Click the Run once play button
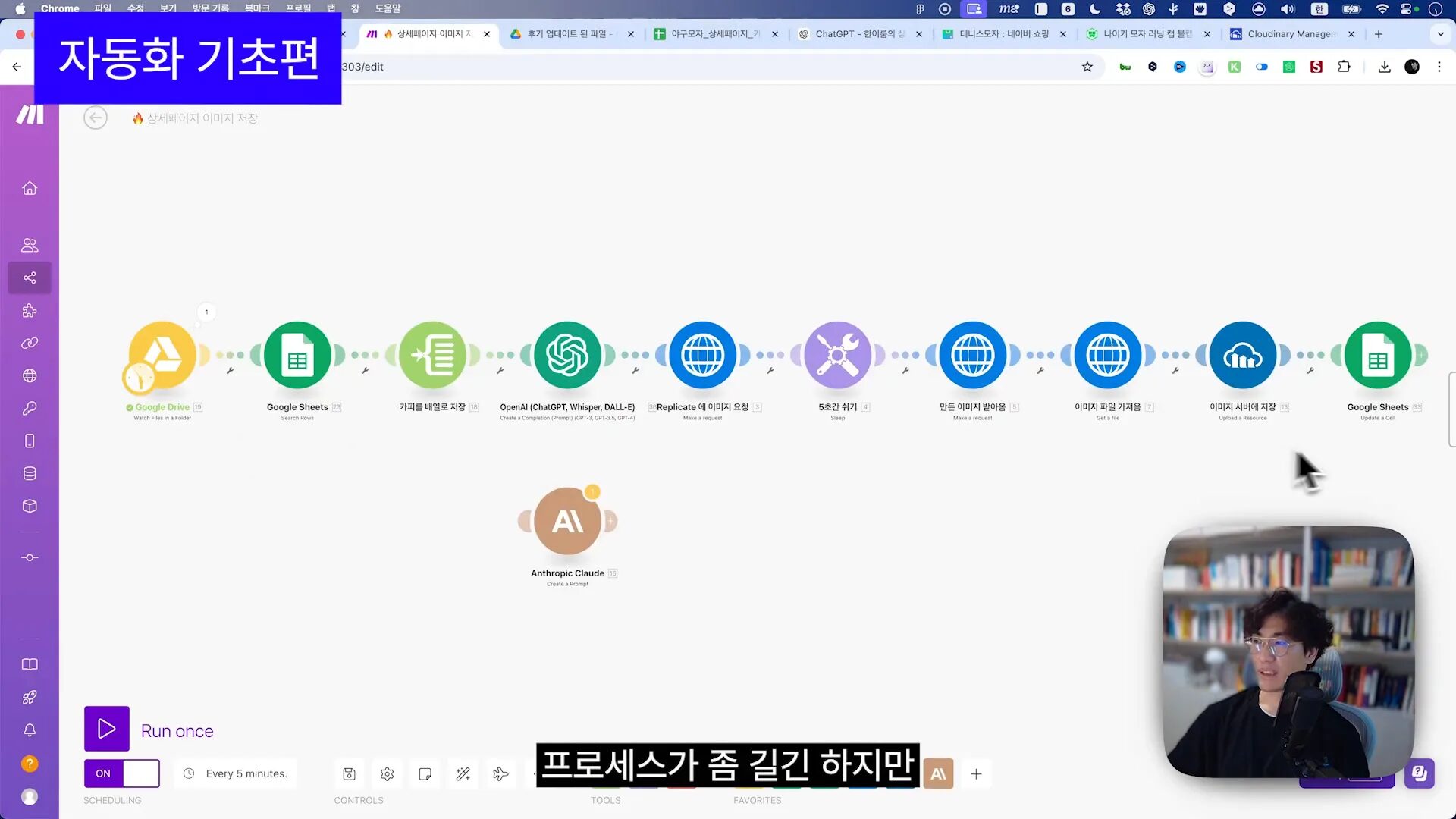The image size is (1456, 819). pyautogui.click(x=107, y=729)
